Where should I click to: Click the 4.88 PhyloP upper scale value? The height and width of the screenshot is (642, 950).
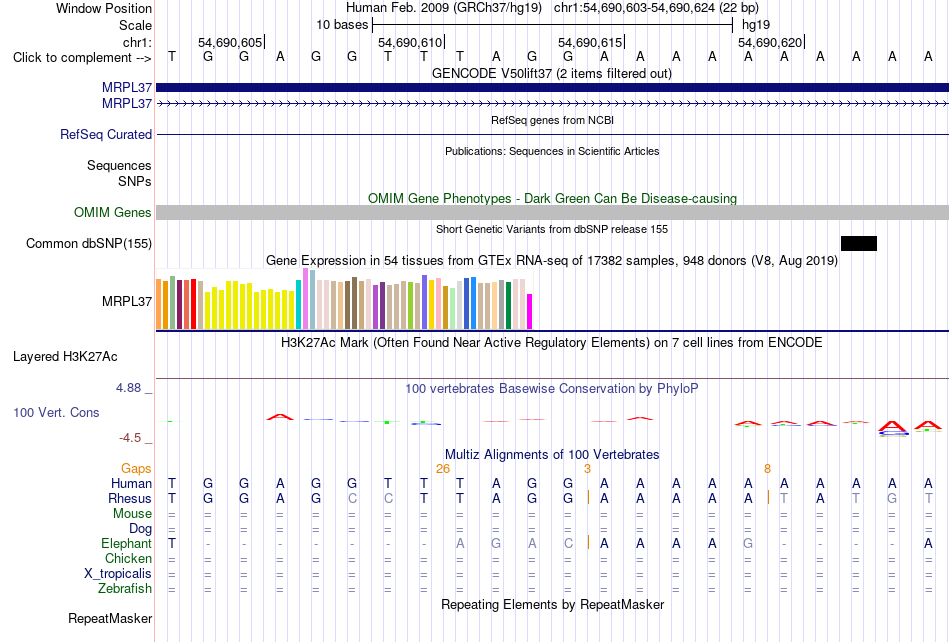click(128, 388)
